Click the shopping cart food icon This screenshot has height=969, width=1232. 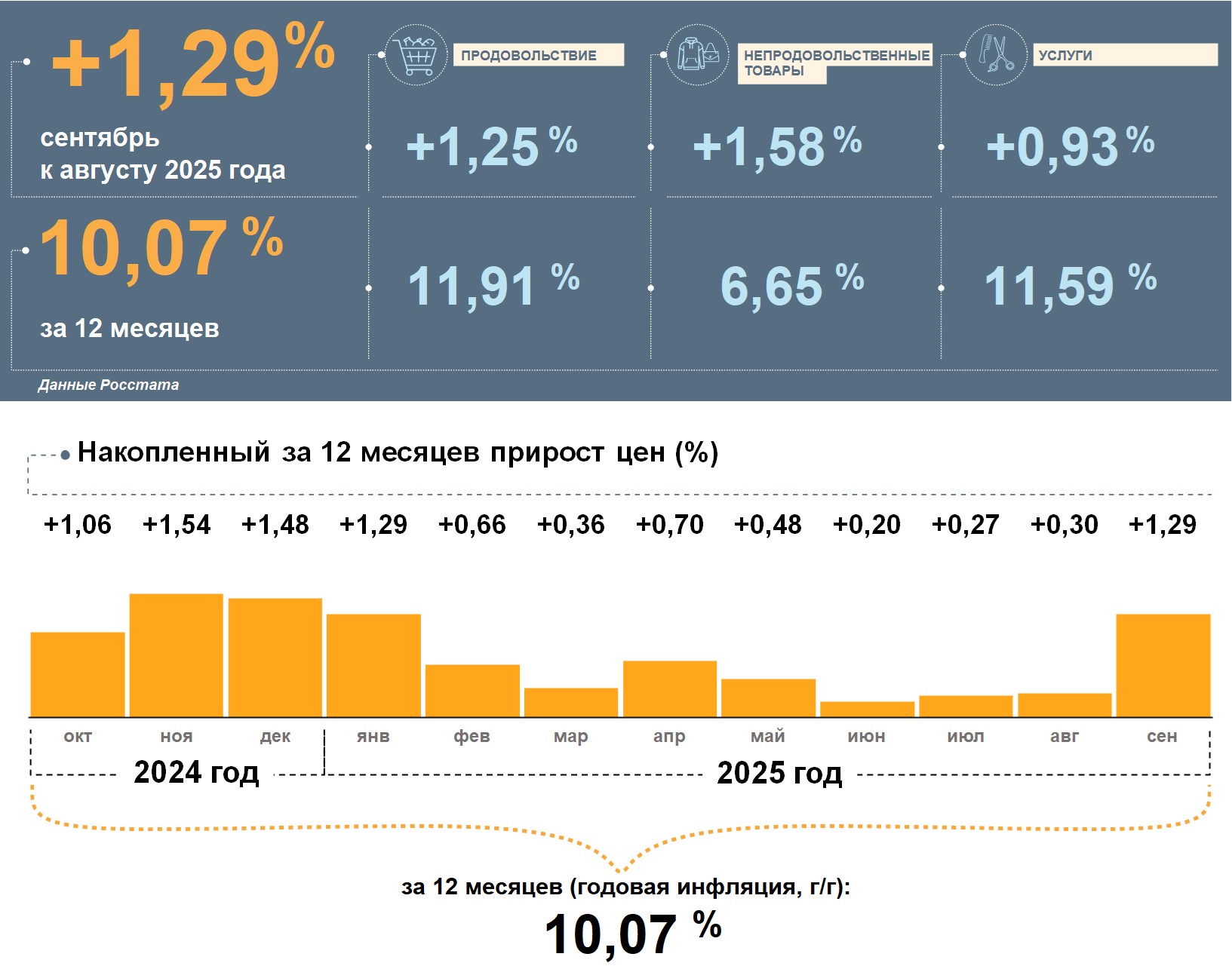pyautogui.click(x=415, y=55)
